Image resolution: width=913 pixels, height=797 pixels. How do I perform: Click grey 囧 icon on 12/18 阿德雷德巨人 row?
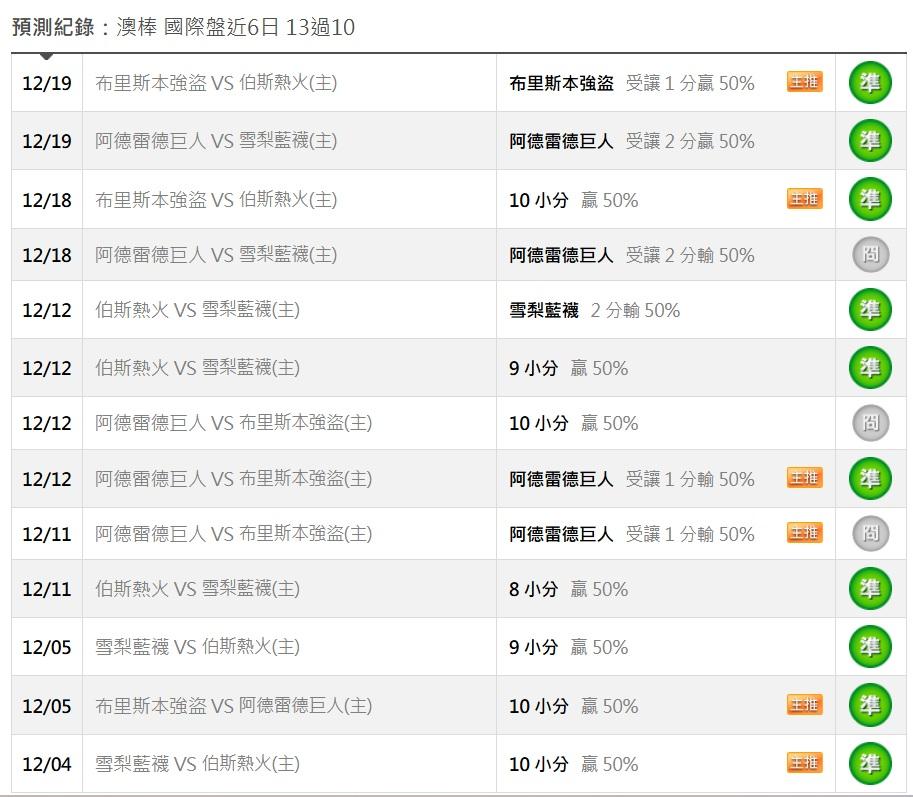(x=870, y=255)
